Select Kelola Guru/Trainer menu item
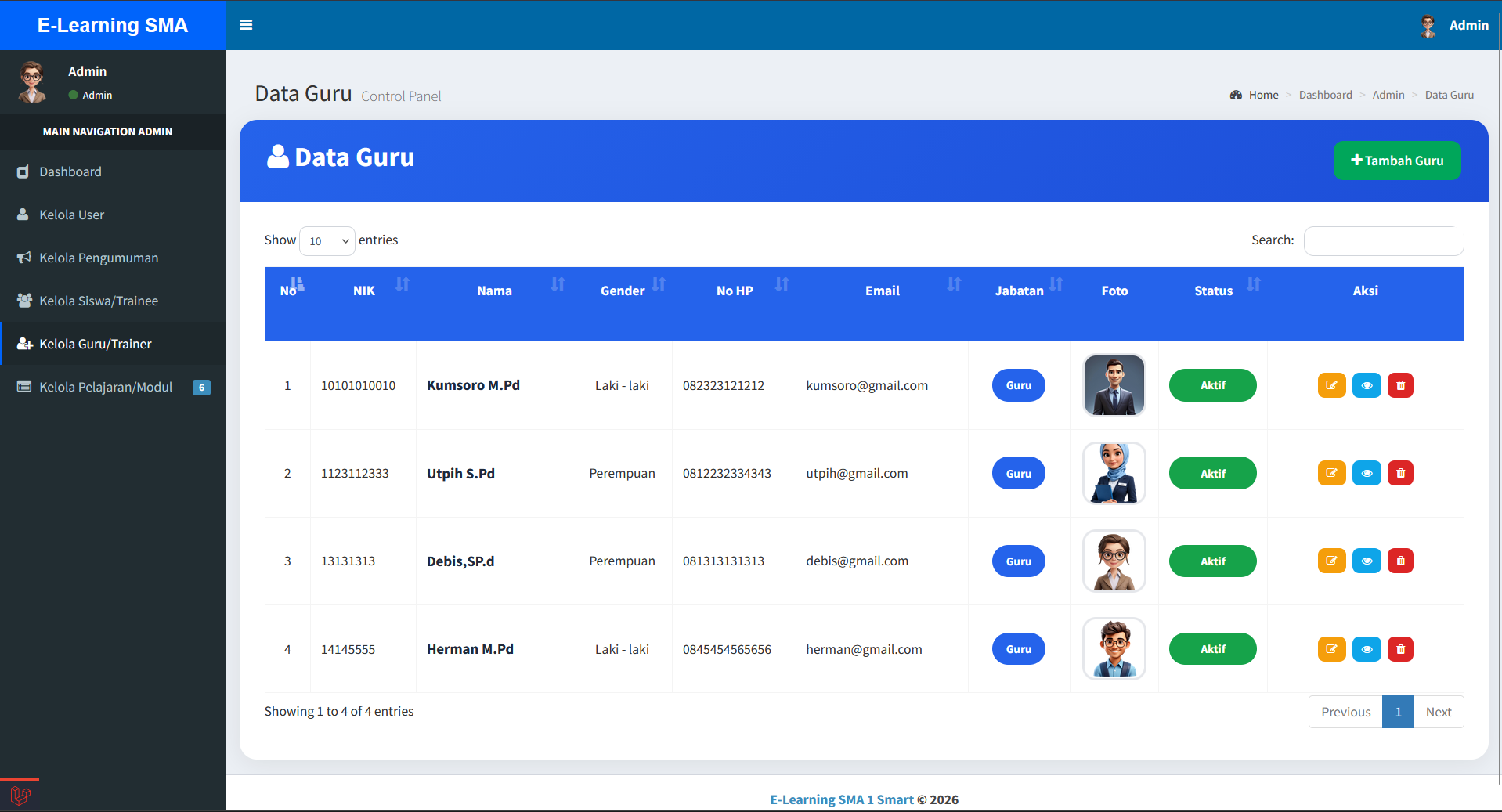 (113, 344)
